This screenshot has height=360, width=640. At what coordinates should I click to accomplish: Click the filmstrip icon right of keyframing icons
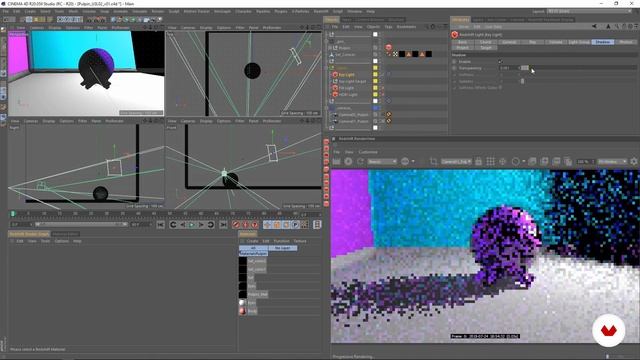coord(317,225)
